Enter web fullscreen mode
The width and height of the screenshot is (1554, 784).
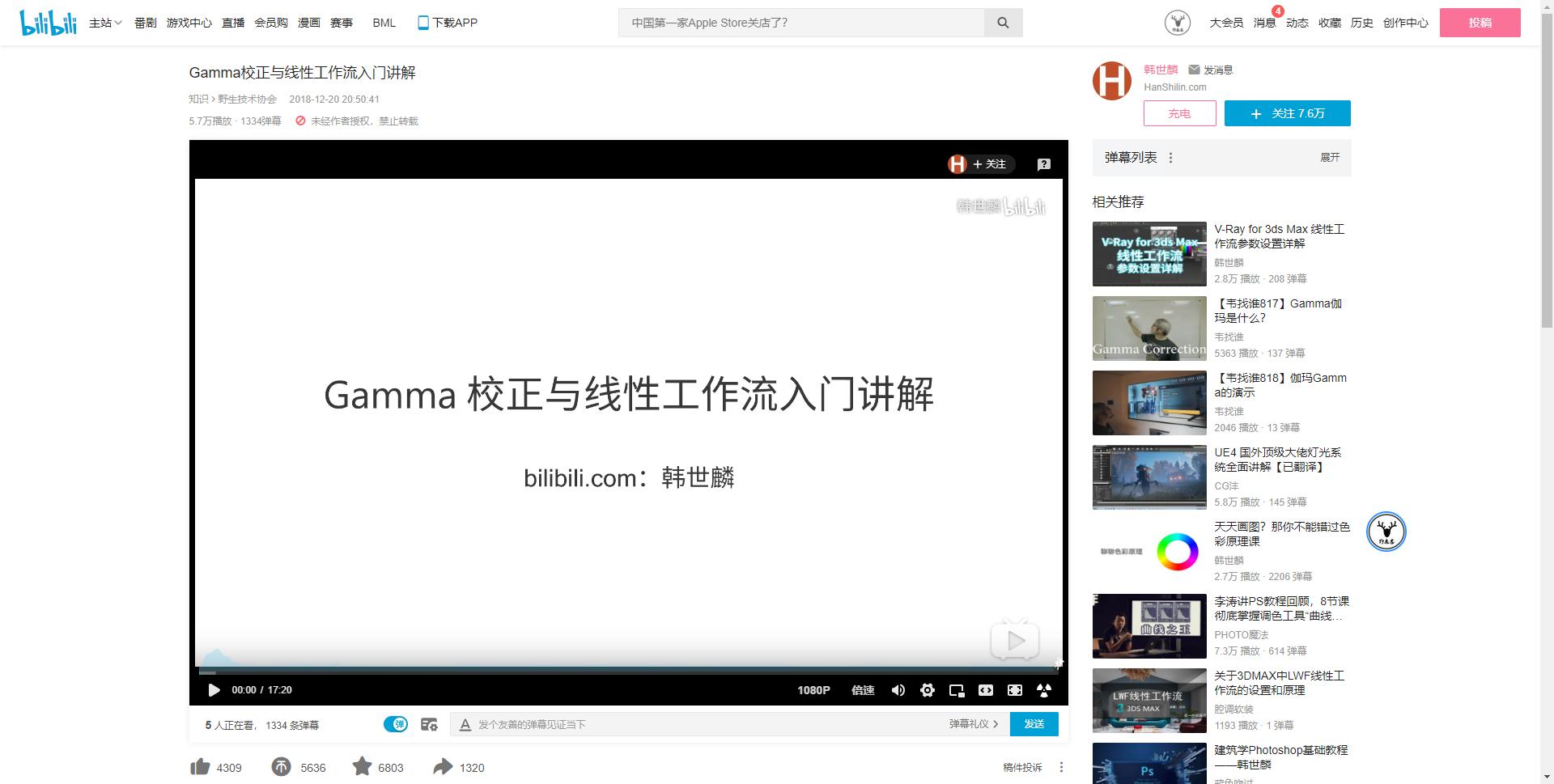[986, 690]
